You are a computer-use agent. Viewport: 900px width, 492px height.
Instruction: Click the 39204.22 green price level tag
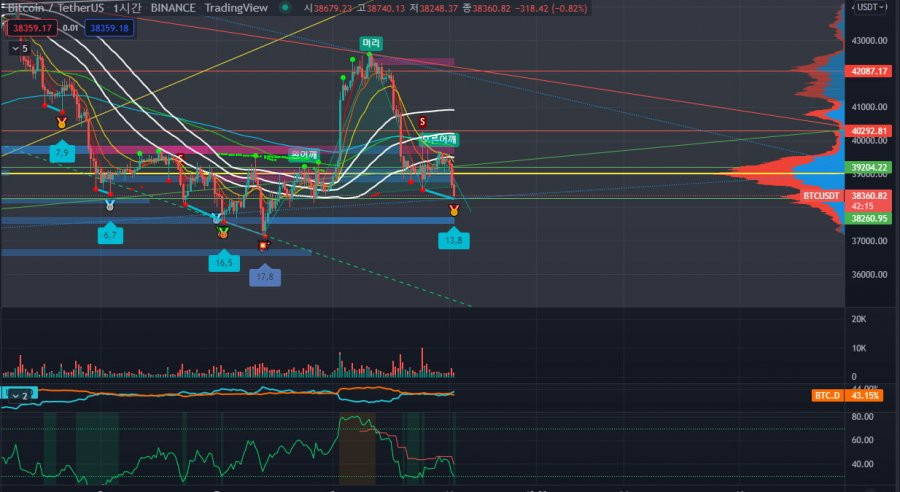(x=868, y=168)
